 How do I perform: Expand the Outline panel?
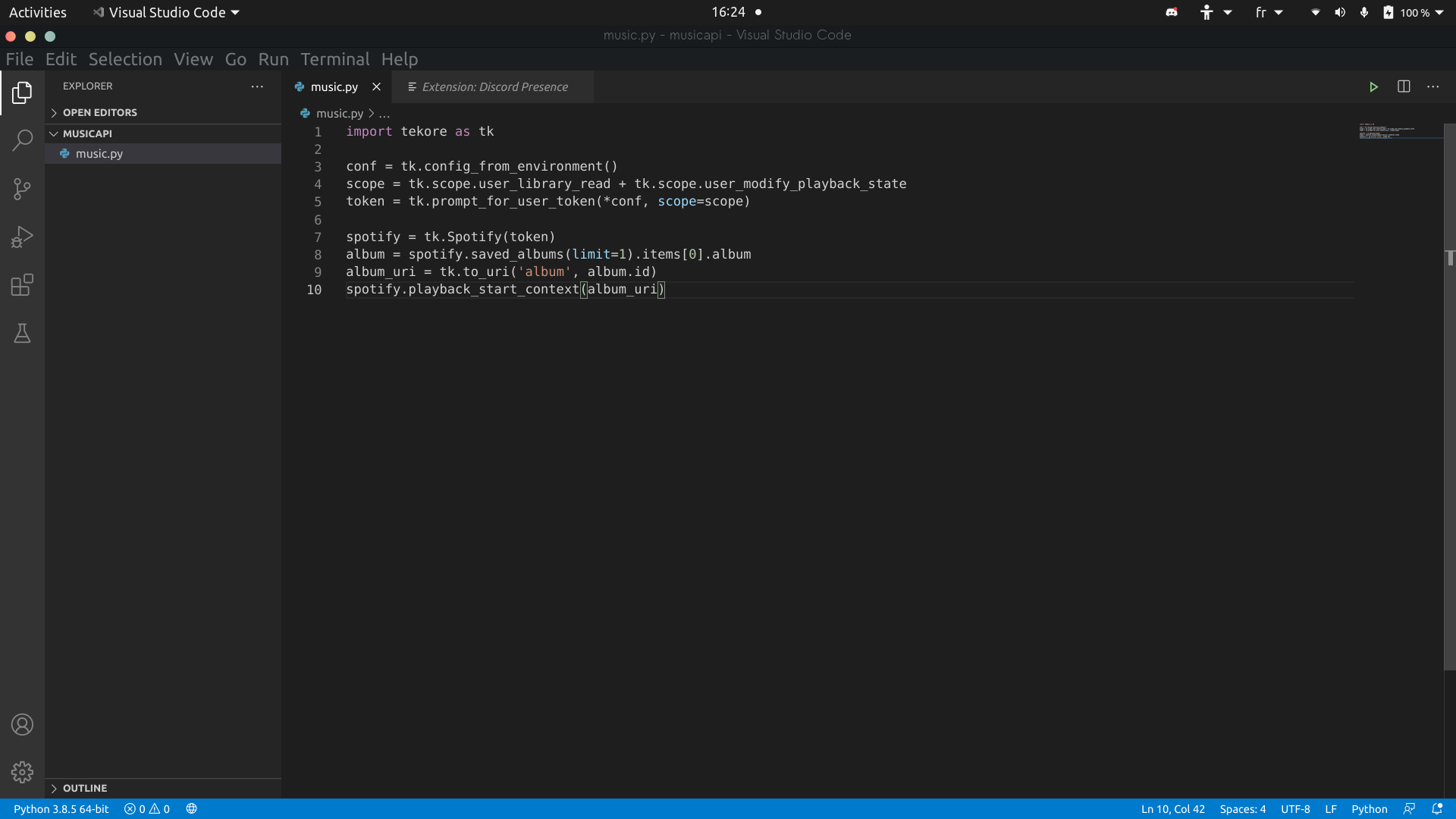pos(84,788)
